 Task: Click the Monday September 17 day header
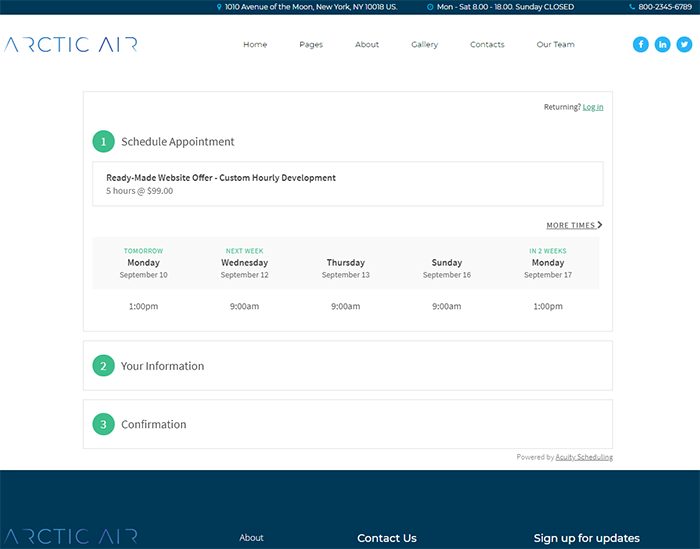point(548,263)
